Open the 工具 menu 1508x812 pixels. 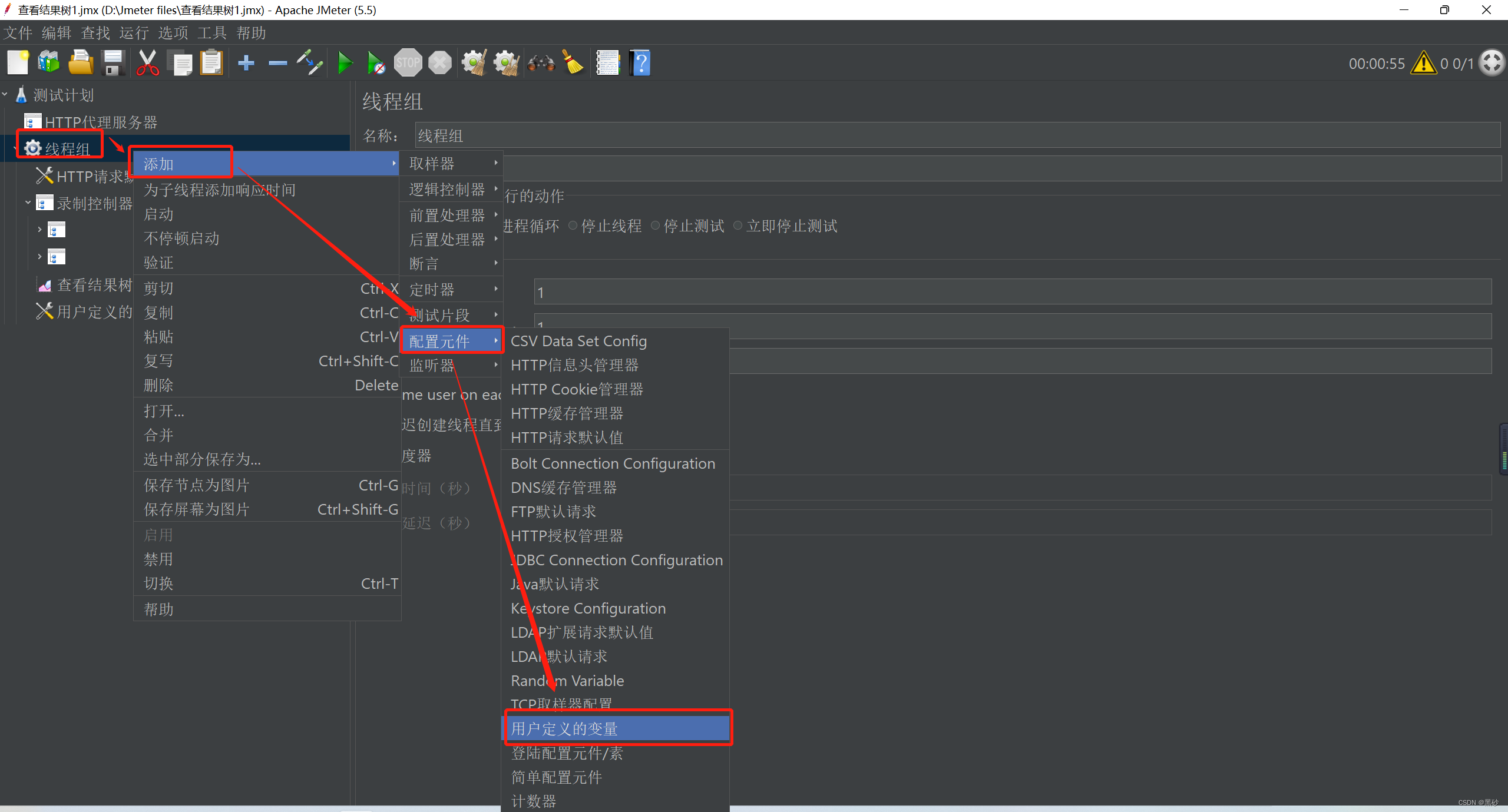[x=212, y=32]
